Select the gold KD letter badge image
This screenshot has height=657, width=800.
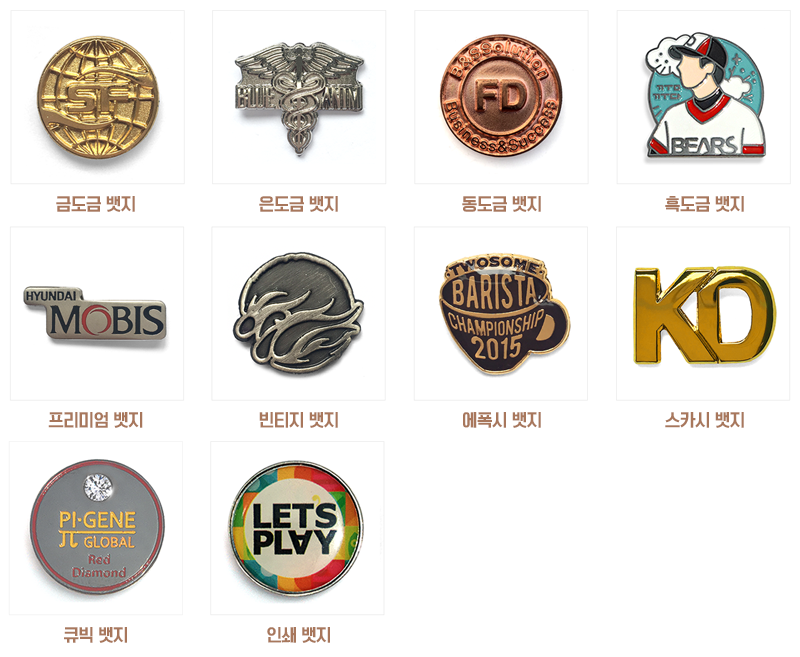coord(703,314)
